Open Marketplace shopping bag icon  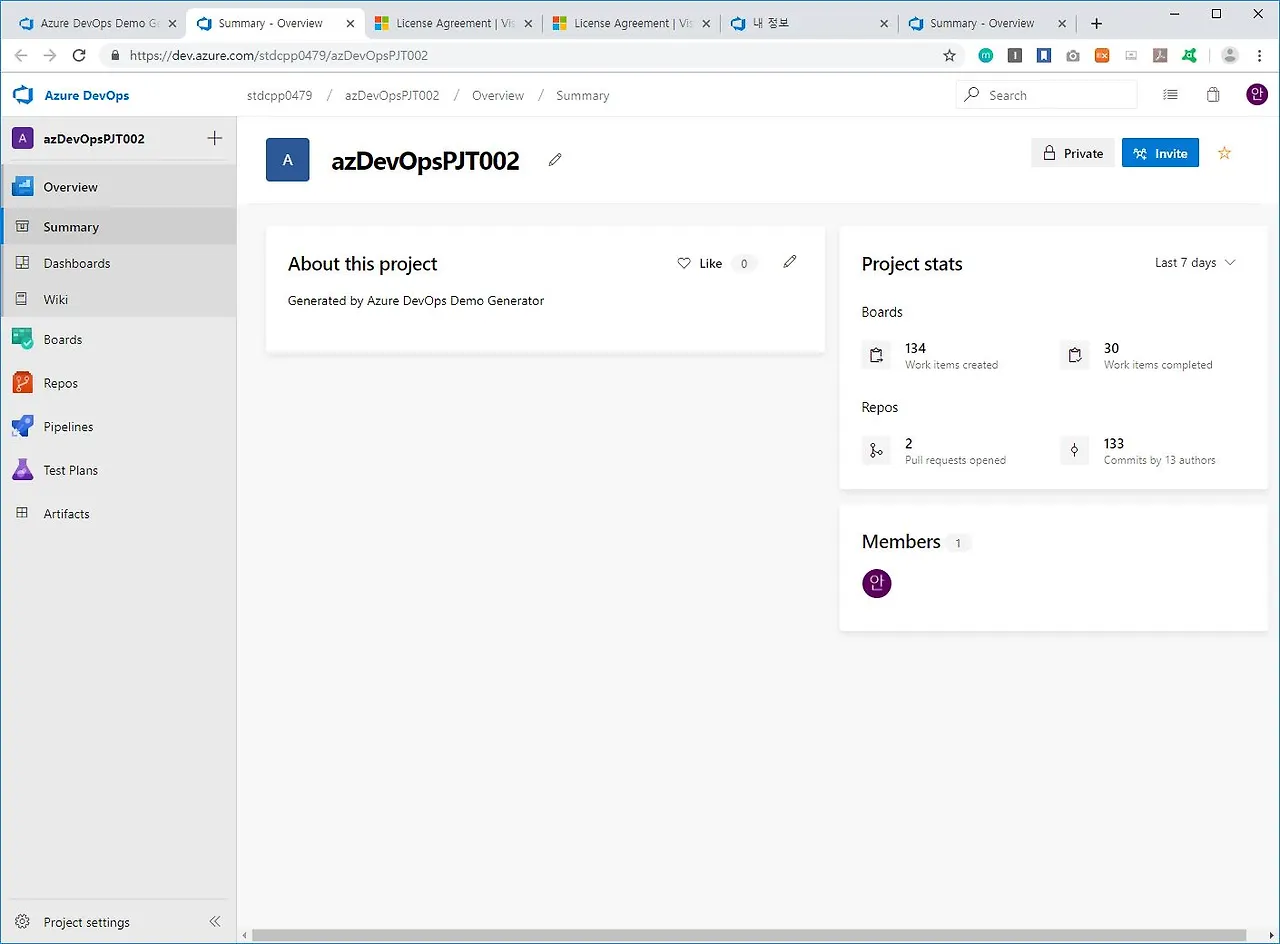pyautogui.click(x=1213, y=95)
